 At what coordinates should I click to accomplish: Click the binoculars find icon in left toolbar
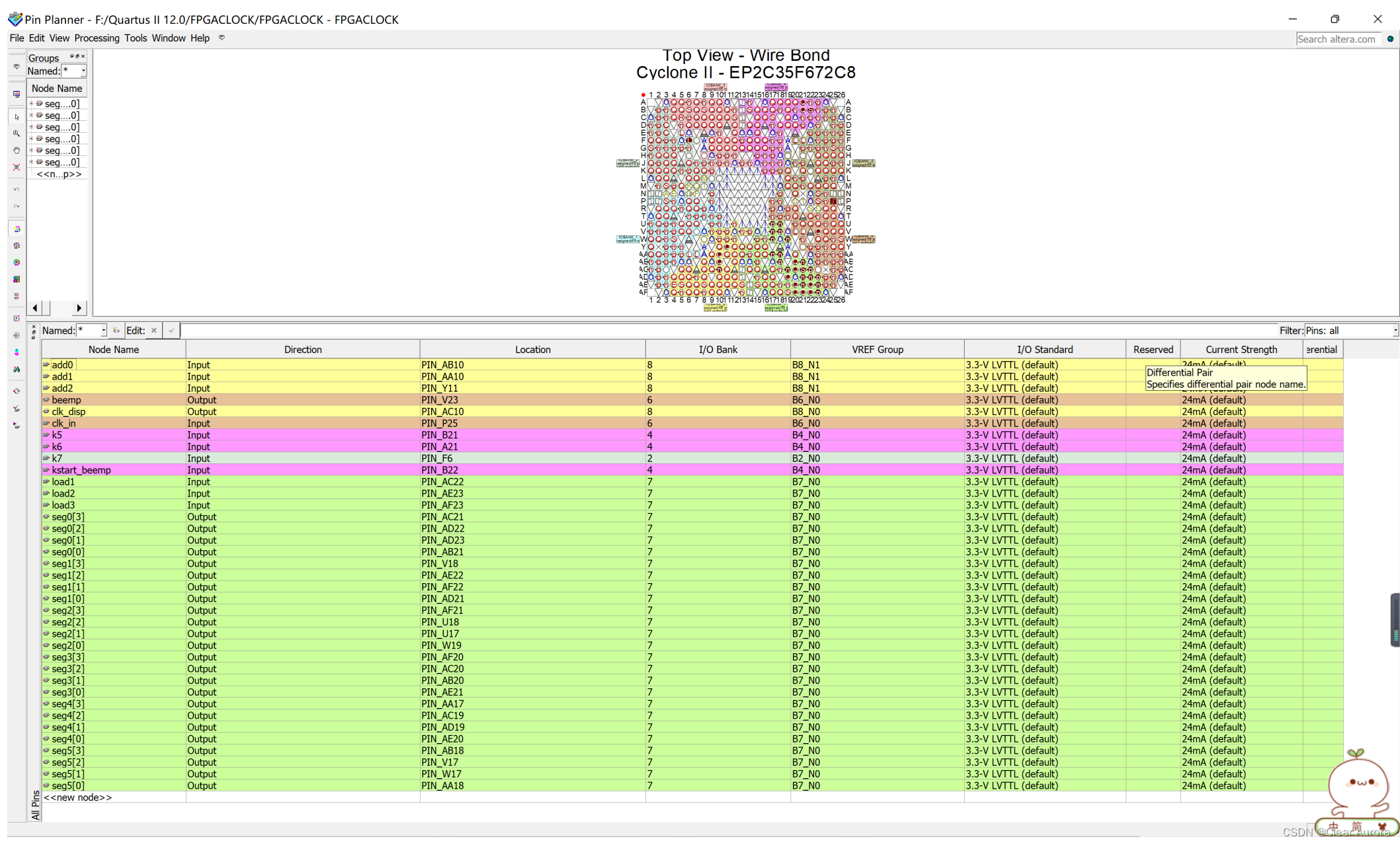[x=17, y=370]
